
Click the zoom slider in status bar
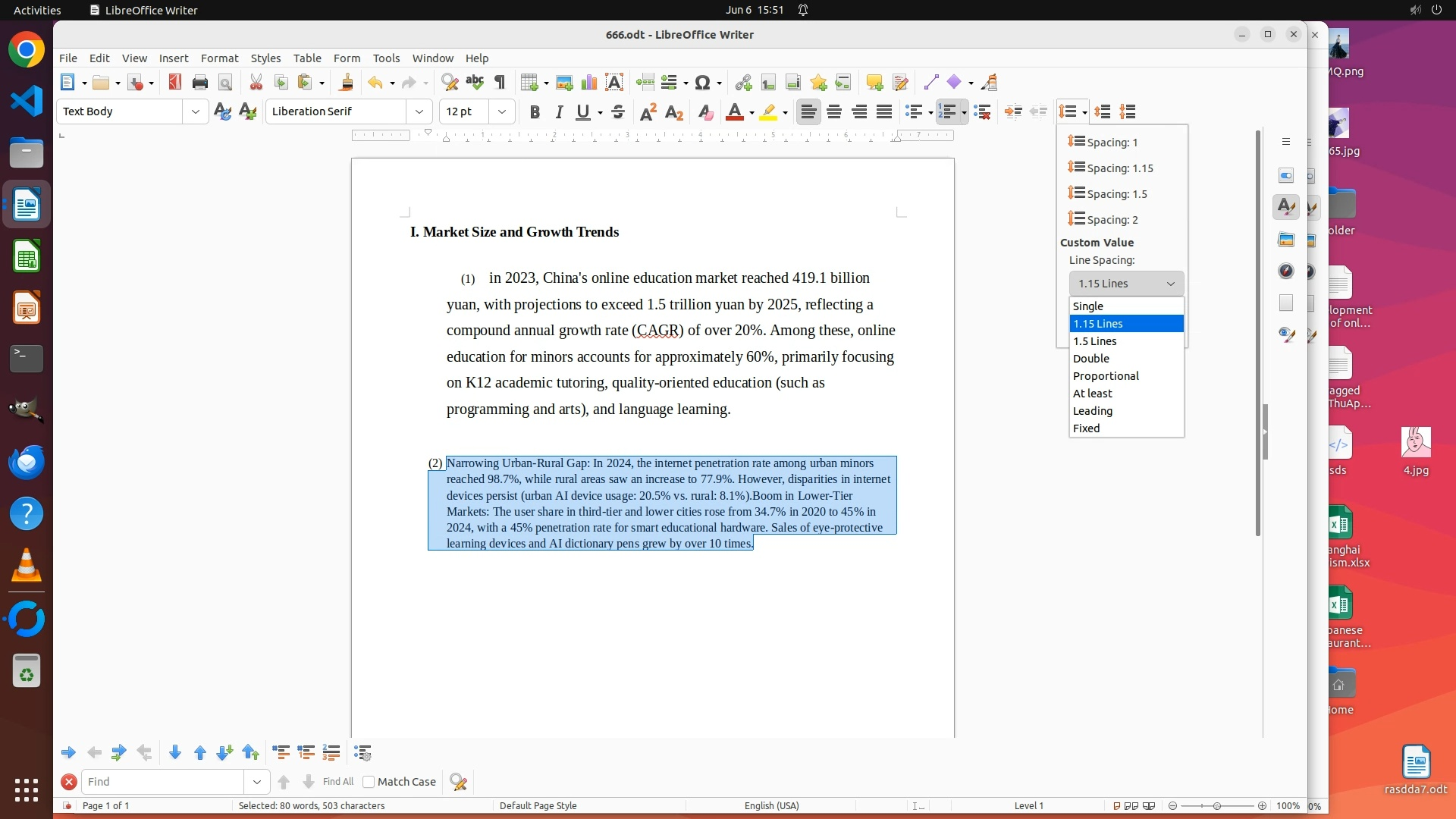[x=1217, y=806]
